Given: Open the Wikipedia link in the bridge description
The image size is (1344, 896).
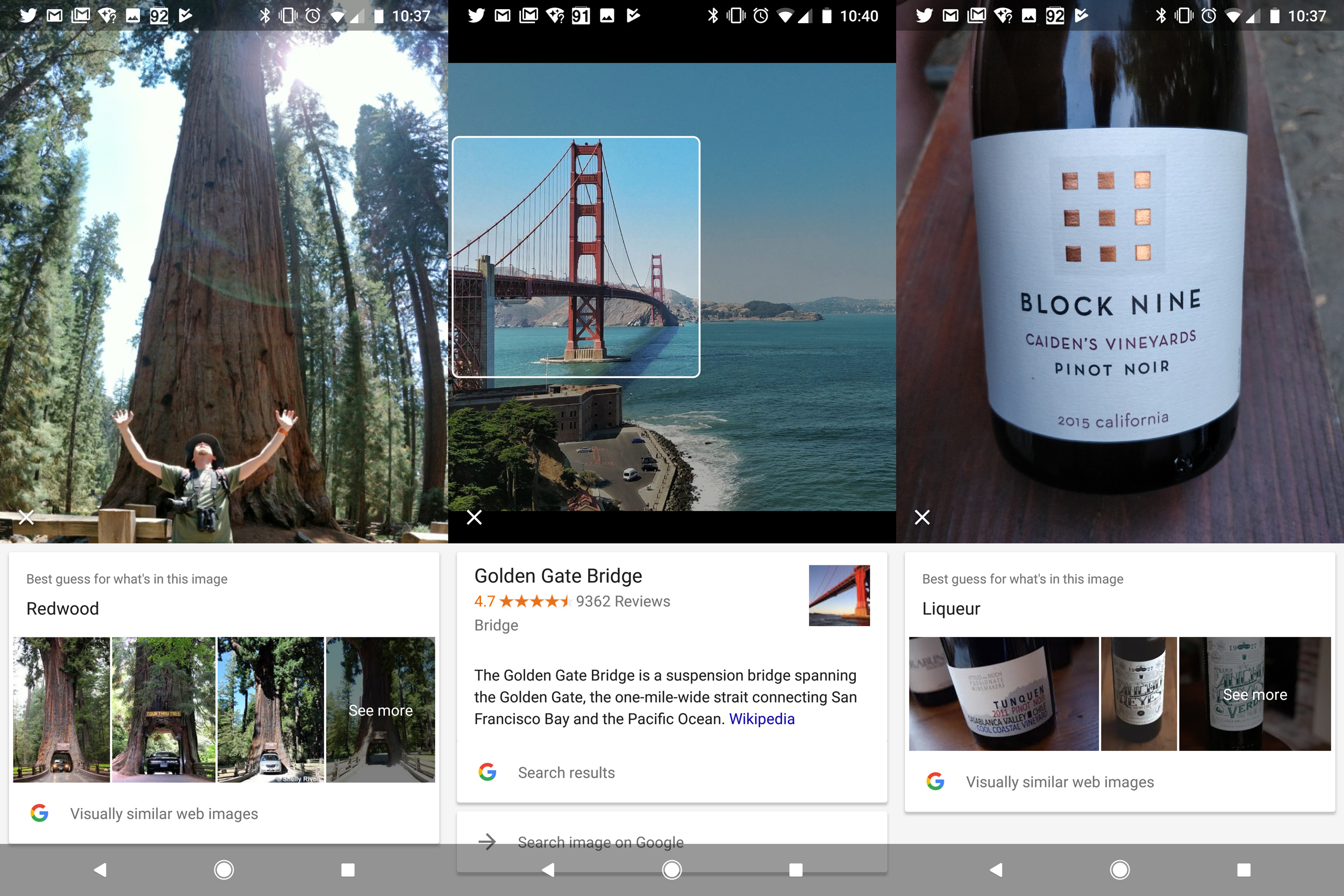Looking at the screenshot, I should 761,719.
